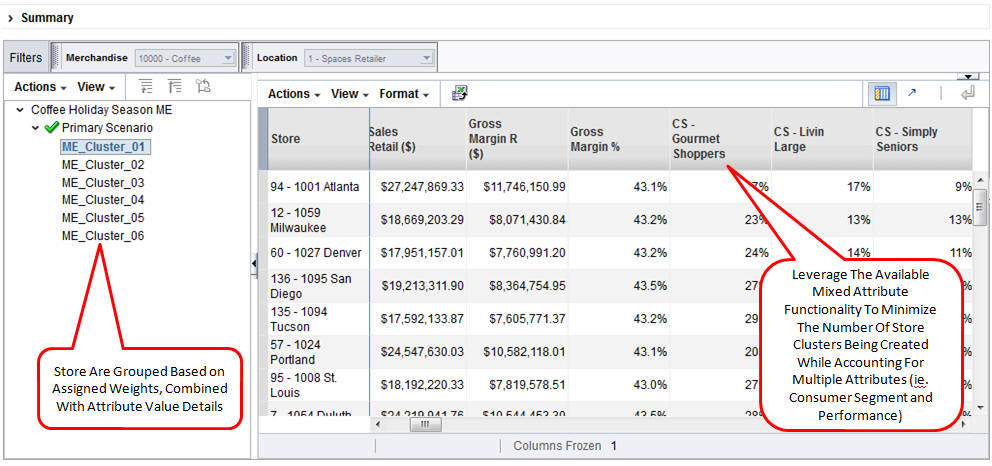Image resolution: width=992 pixels, height=466 pixels.
Task: Click the detach table arrow icon
Action: click(x=912, y=93)
